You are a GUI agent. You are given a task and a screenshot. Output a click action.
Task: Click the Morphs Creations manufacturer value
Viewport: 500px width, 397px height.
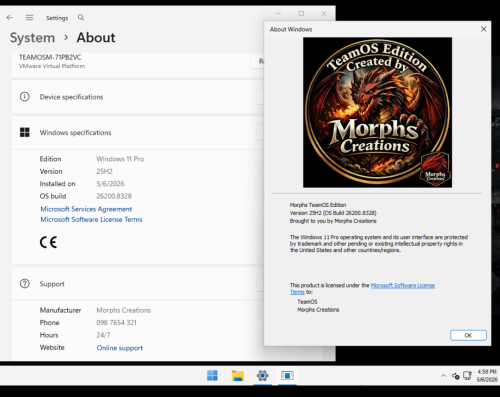coord(124,310)
